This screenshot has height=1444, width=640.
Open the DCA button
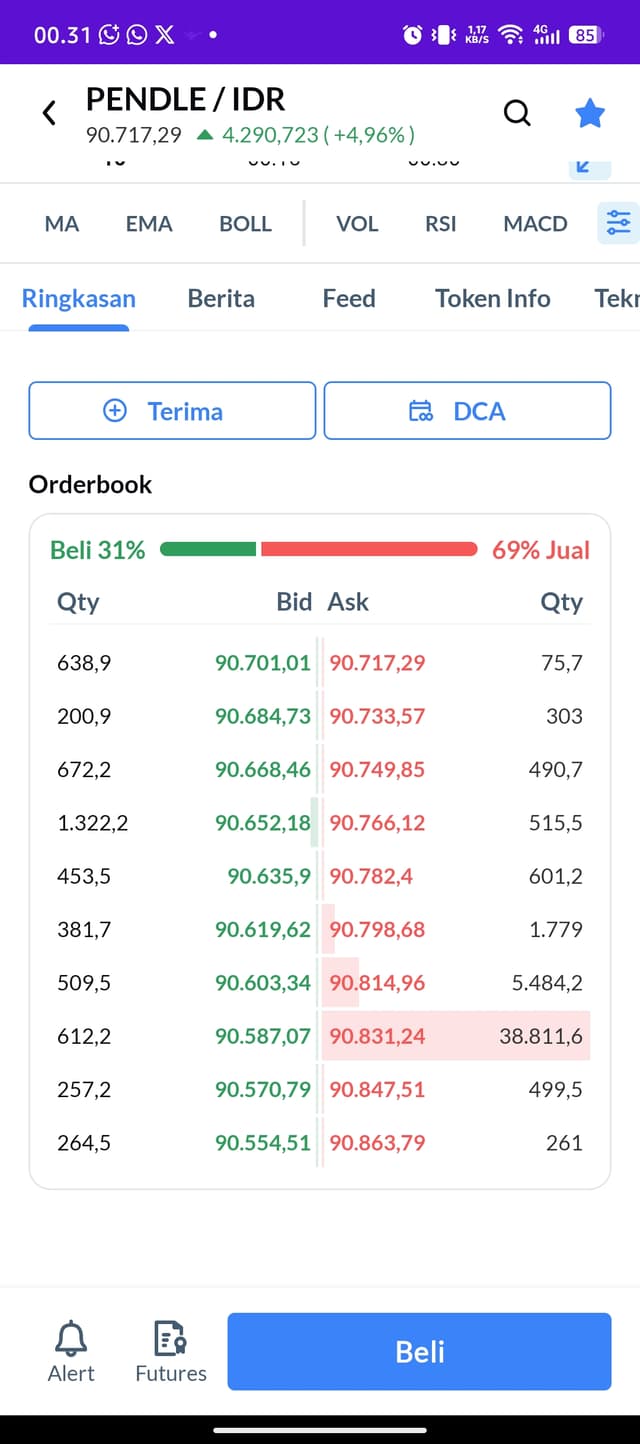click(x=467, y=411)
